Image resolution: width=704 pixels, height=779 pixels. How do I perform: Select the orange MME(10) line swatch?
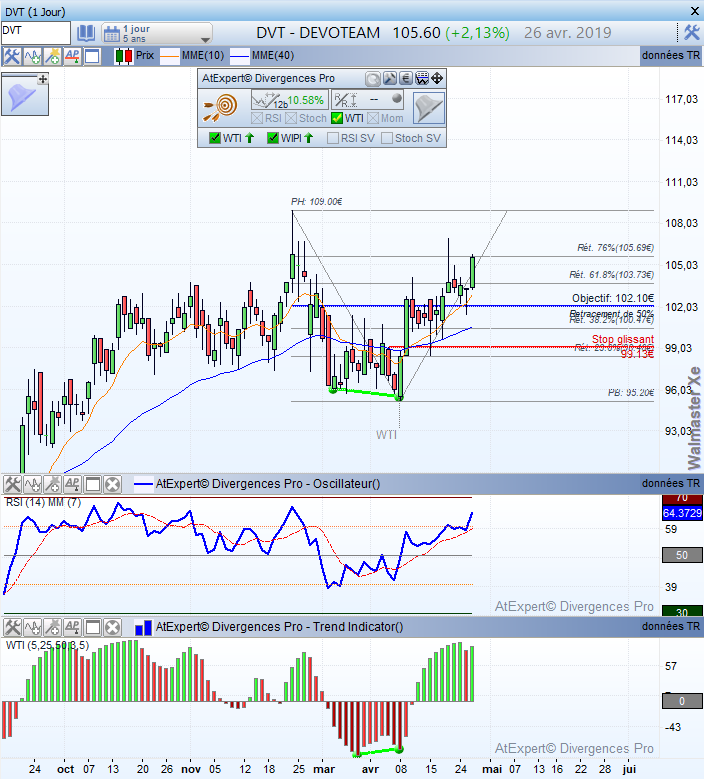point(169,56)
